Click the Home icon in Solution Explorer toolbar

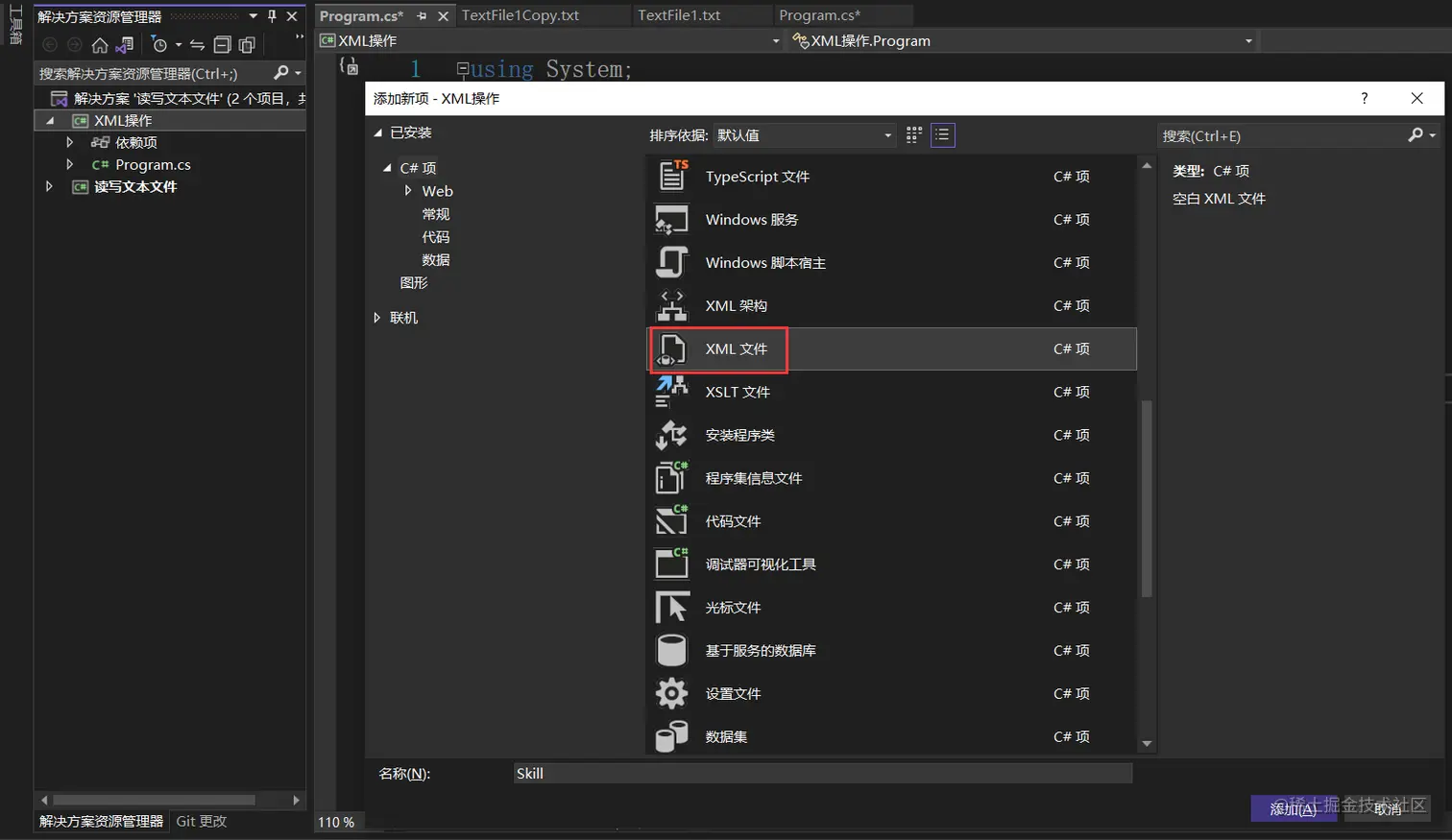(103, 44)
